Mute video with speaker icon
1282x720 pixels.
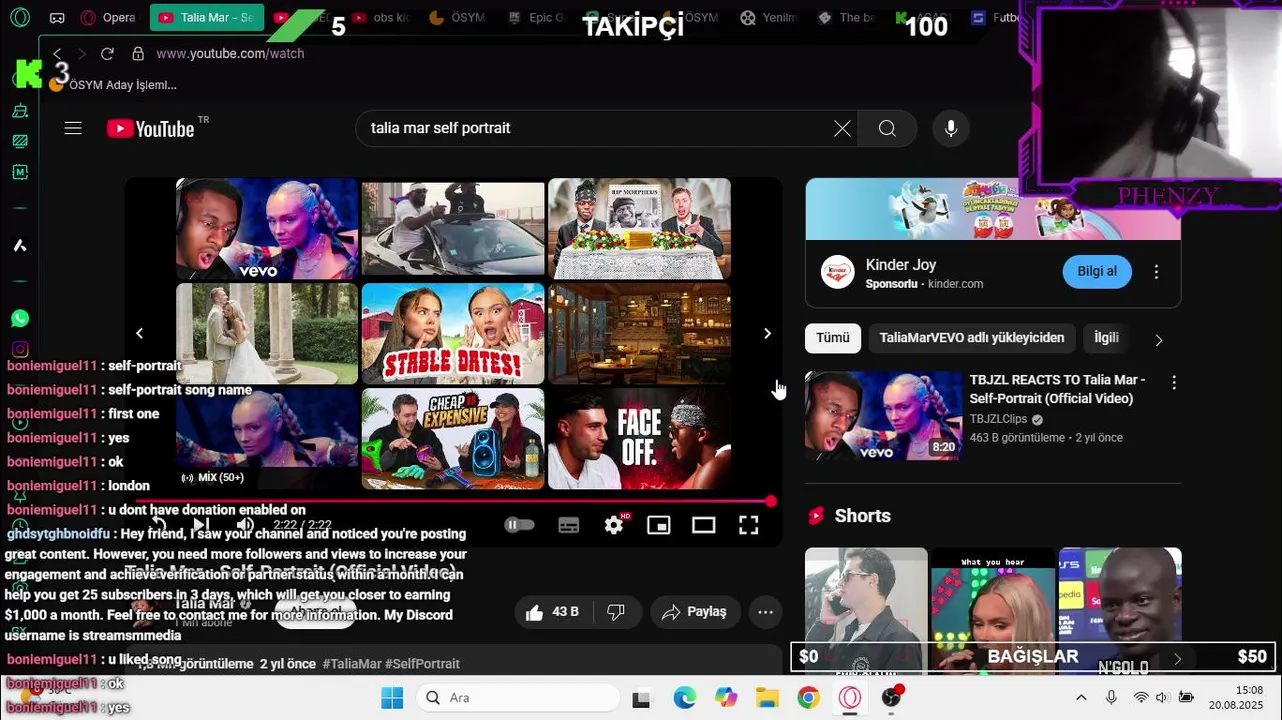click(x=245, y=525)
